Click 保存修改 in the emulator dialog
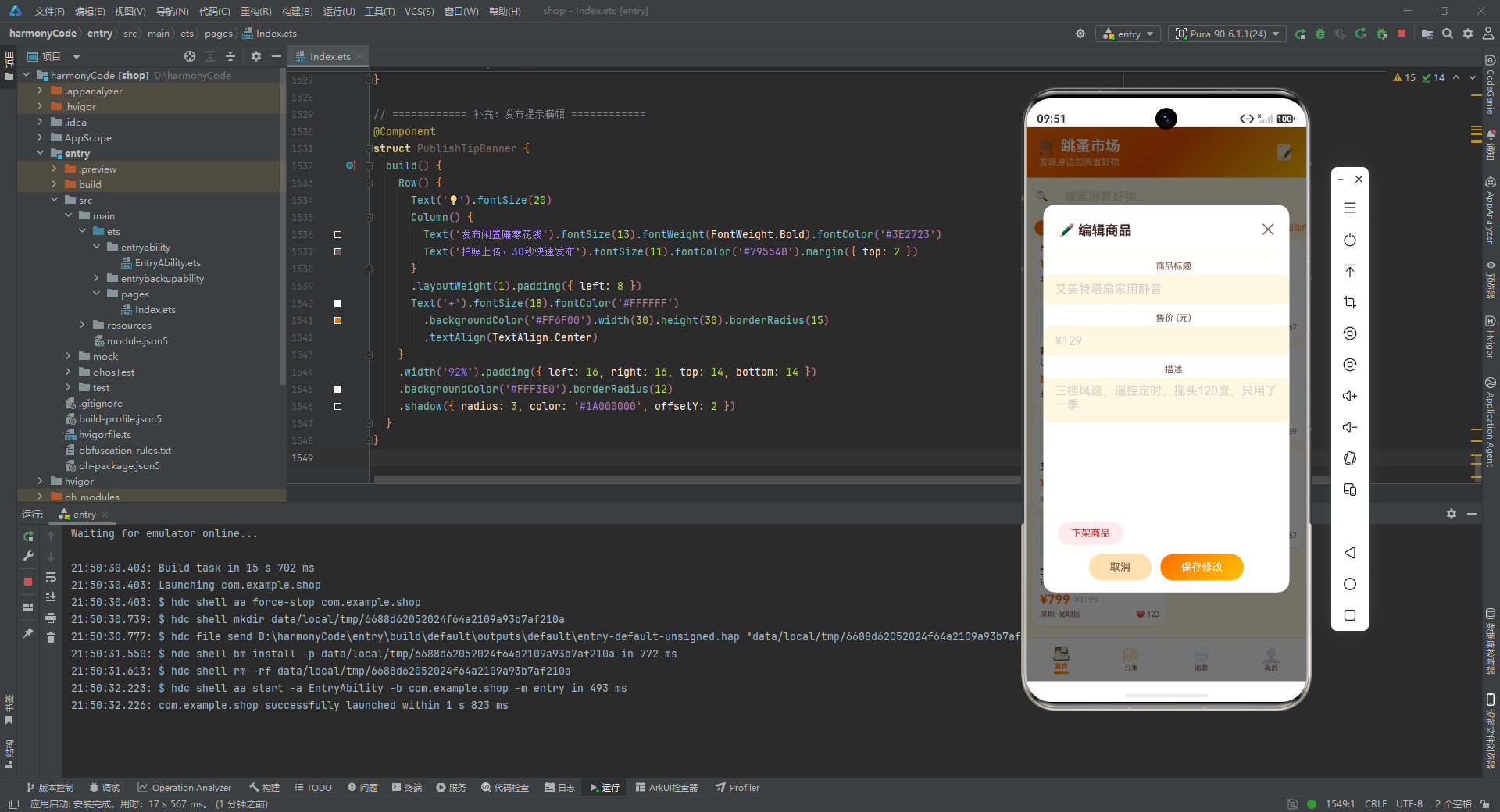1500x812 pixels. click(1202, 567)
